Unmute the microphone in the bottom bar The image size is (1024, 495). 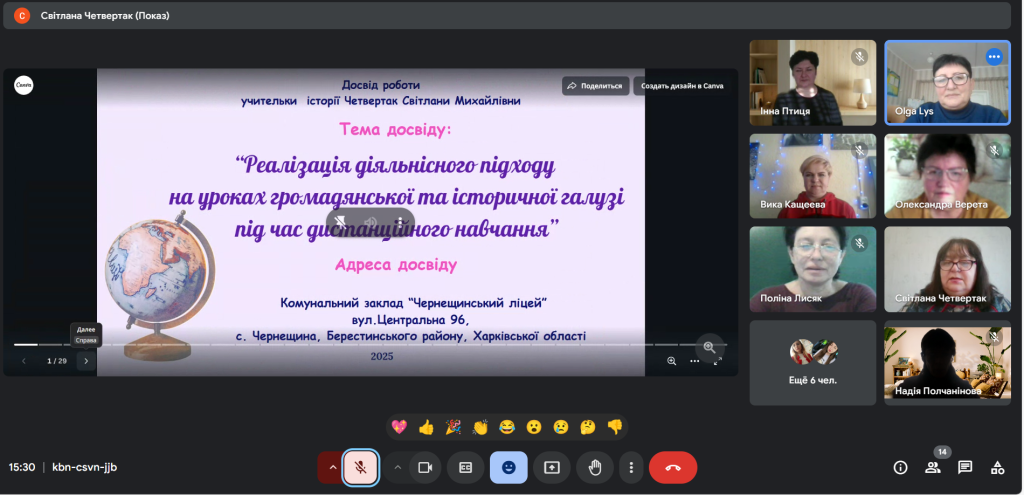point(360,468)
